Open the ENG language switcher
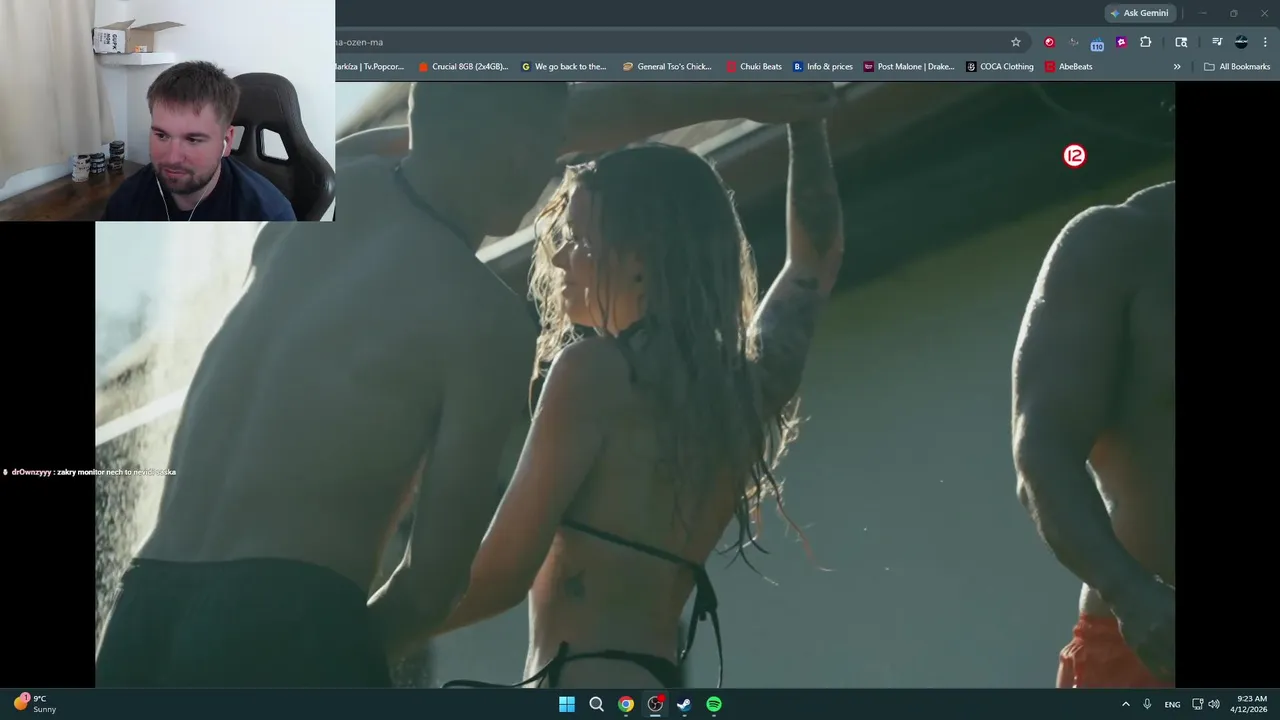This screenshot has height=720, width=1280. coord(1172,704)
